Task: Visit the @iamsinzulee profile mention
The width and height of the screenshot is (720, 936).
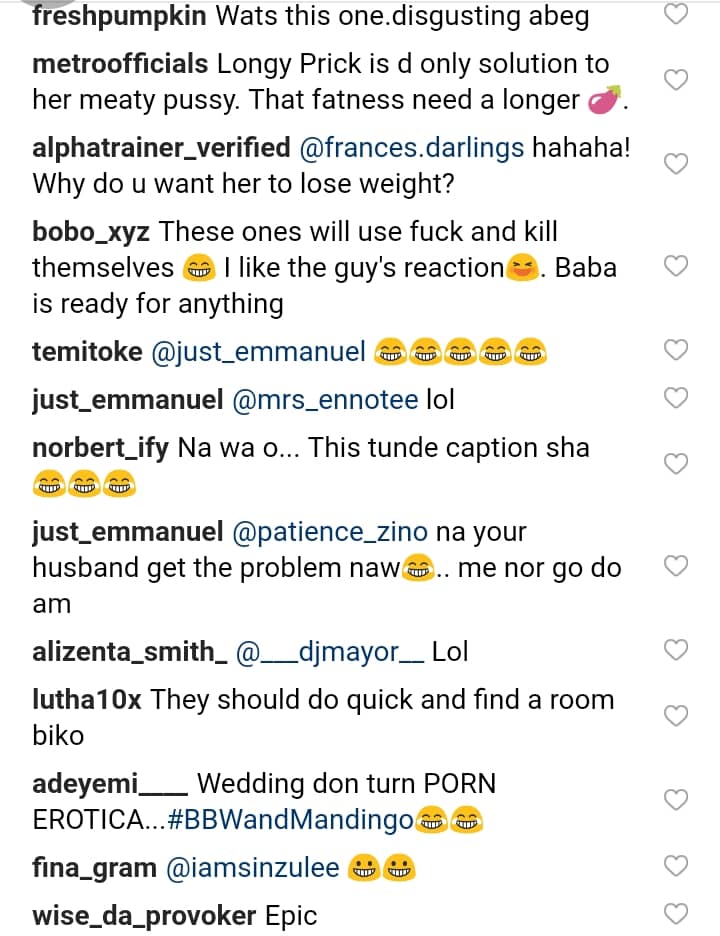Action: tap(250, 868)
